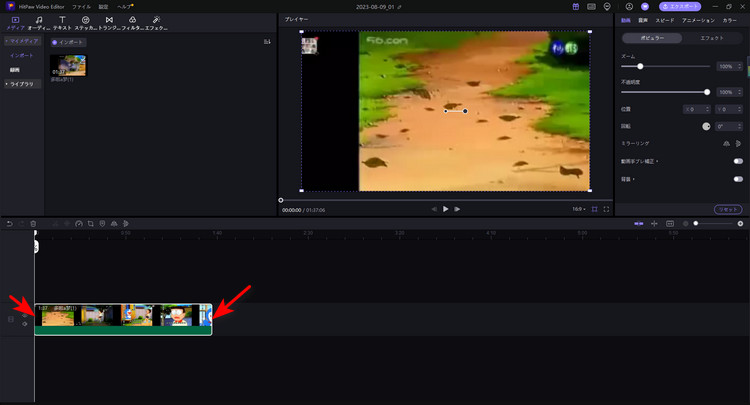Open the オーディオ audio music-note icon
The image size is (750, 405).
[x=38, y=22]
